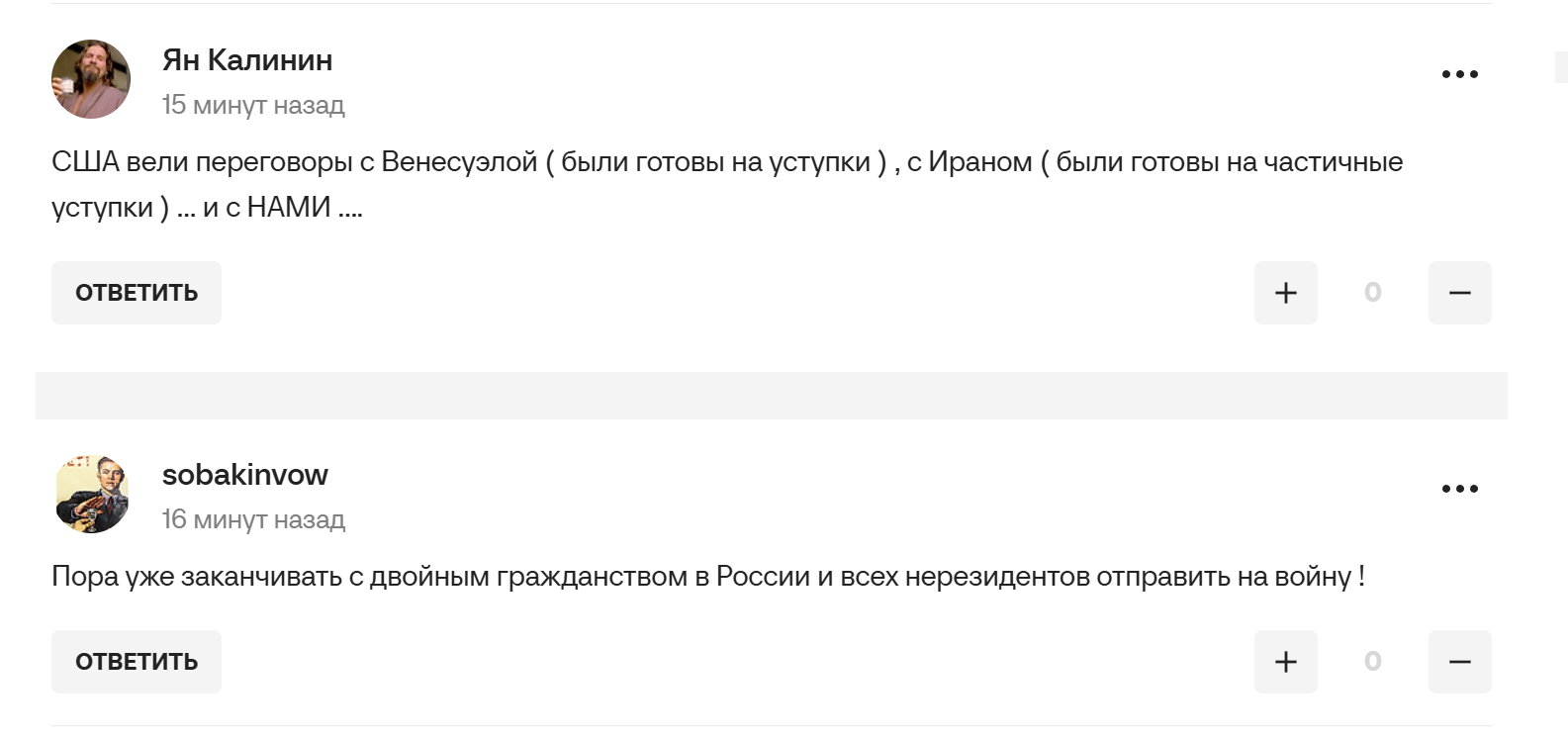Click Ян Калинин's profile avatar
This screenshot has width=1568, height=739.
click(91, 79)
